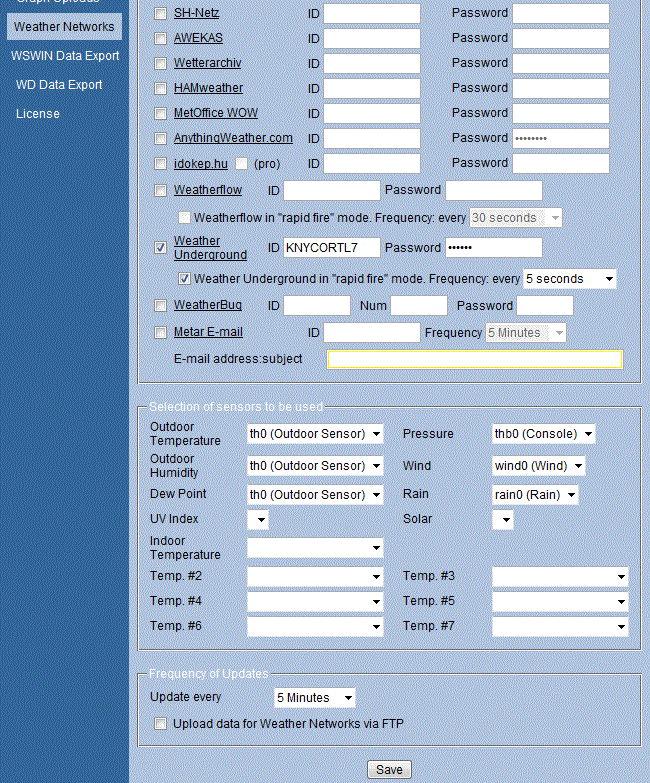Uncheck the Weather Underground checkbox

[160, 248]
